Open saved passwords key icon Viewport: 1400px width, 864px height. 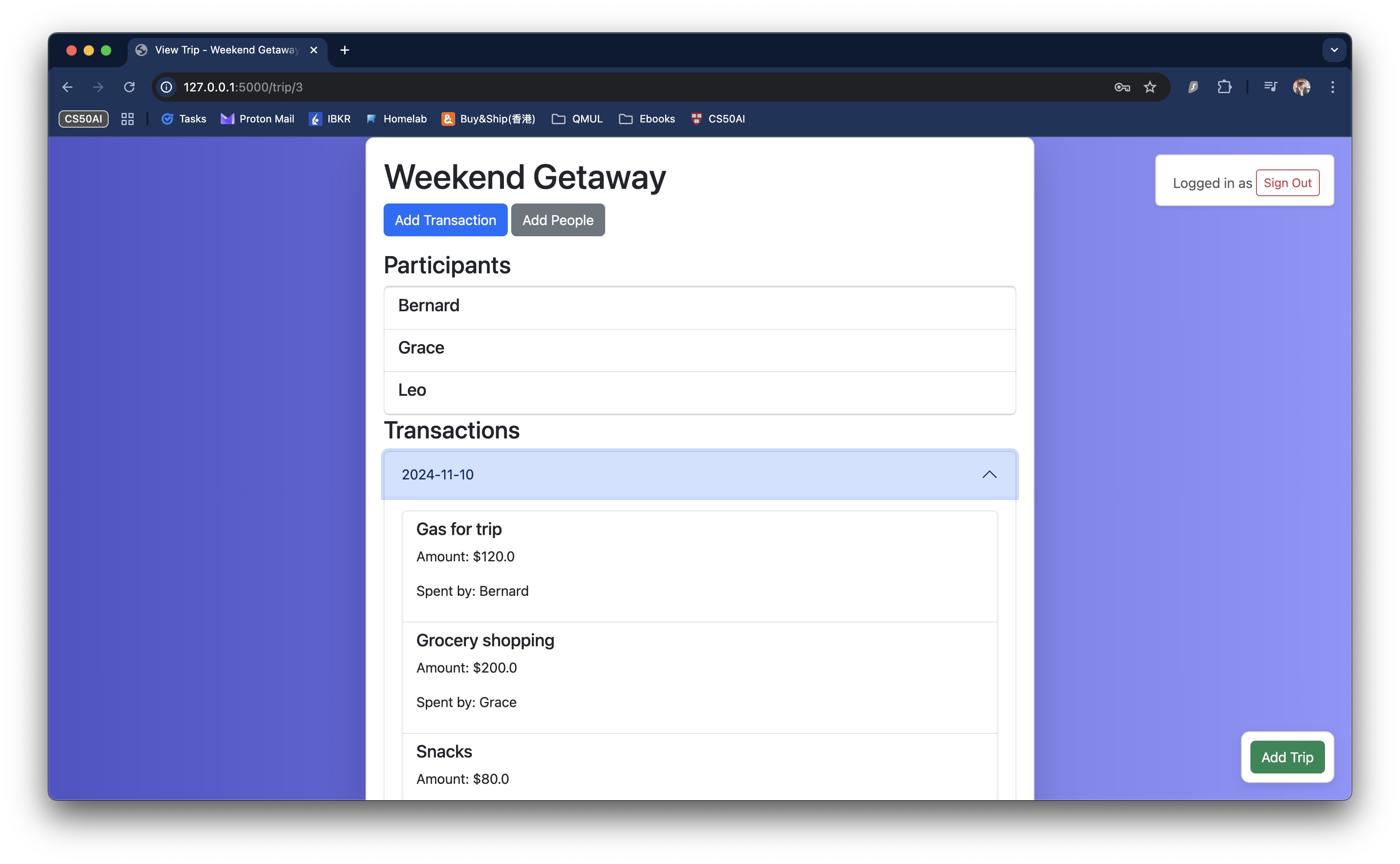click(1122, 87)
